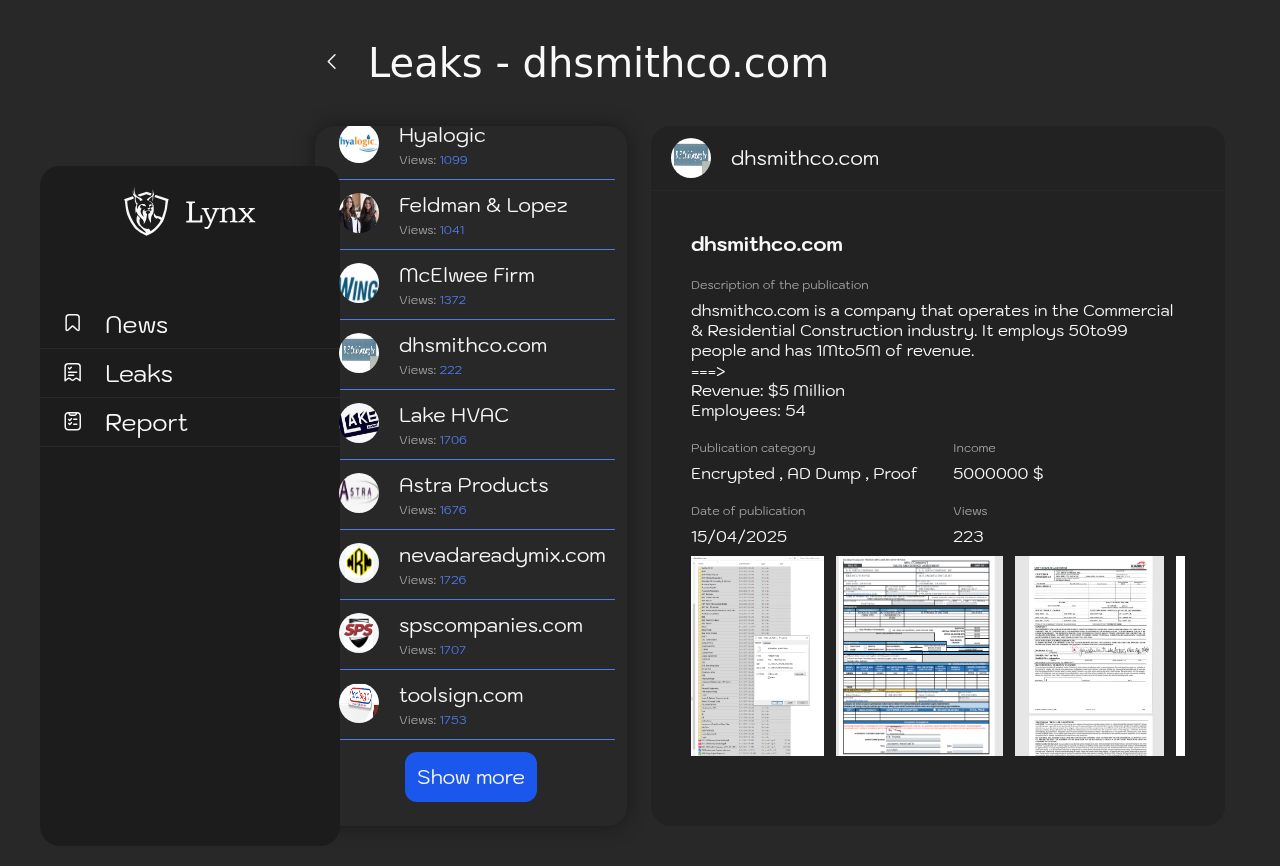Click spscompanies.com SPS logo avatar

[x=359, y=633]
